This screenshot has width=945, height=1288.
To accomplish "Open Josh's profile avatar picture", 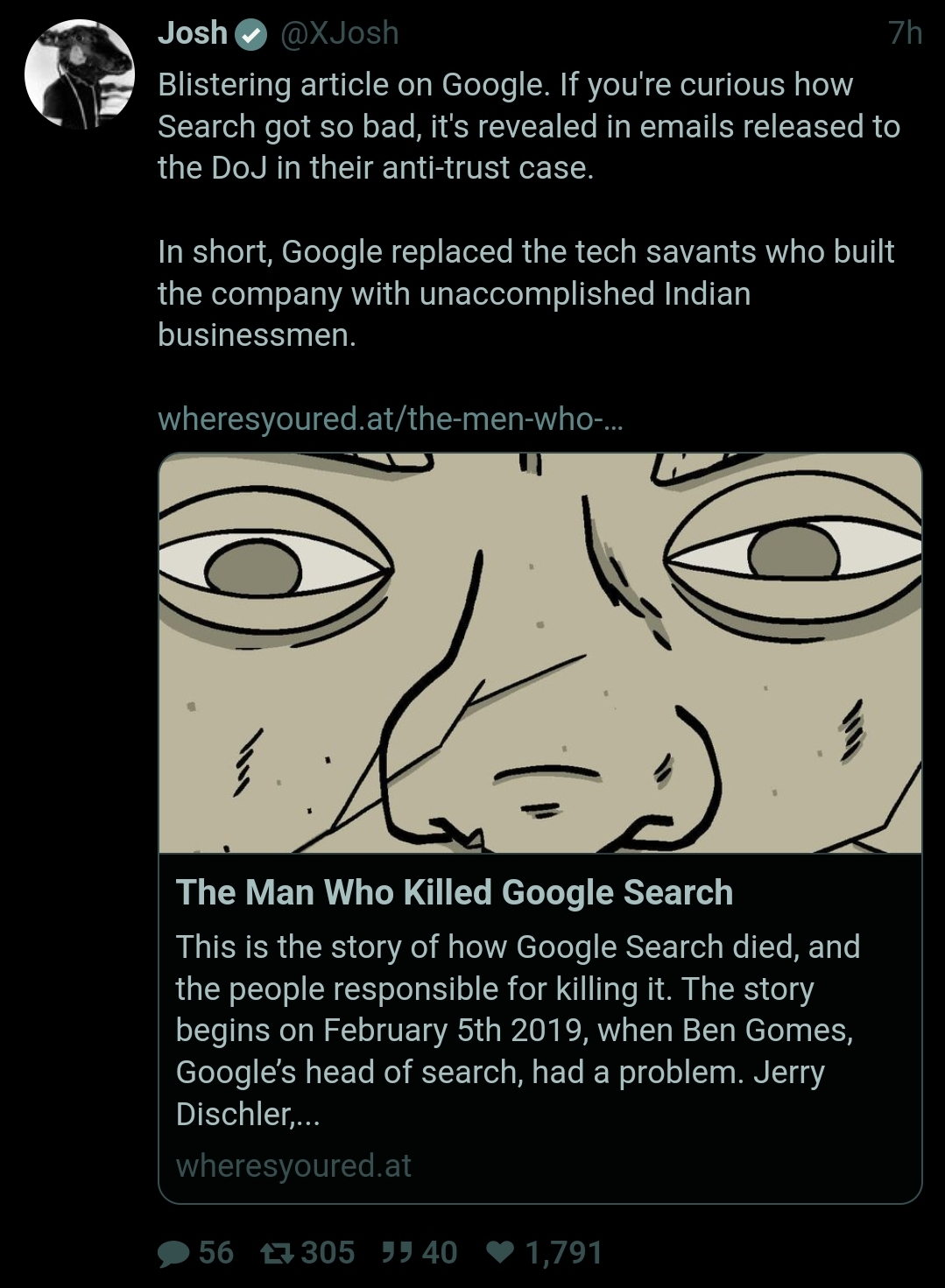I will (x=79, y=74).
